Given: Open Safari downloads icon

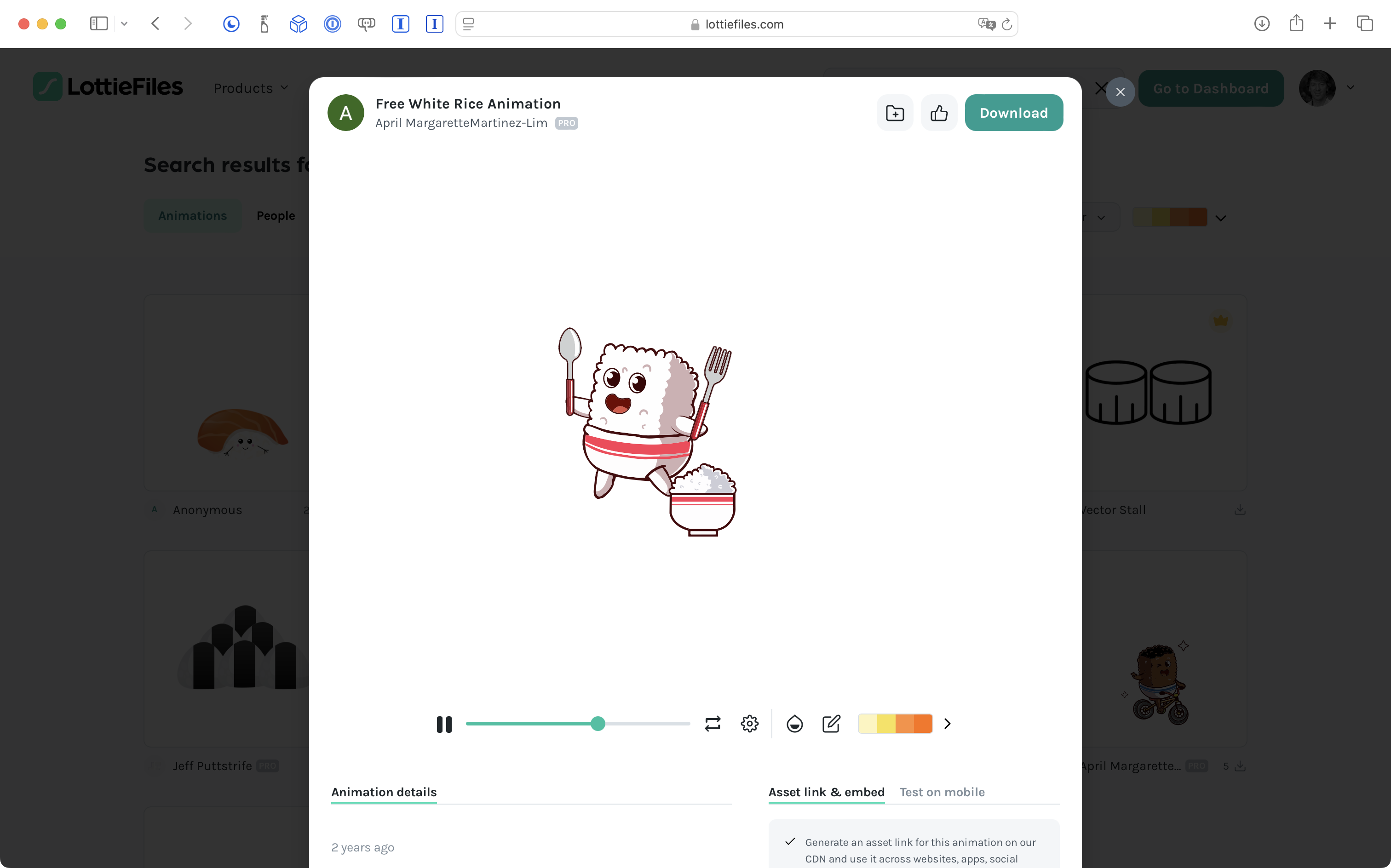Looking at the screenshot, I should coord(1261,23).
